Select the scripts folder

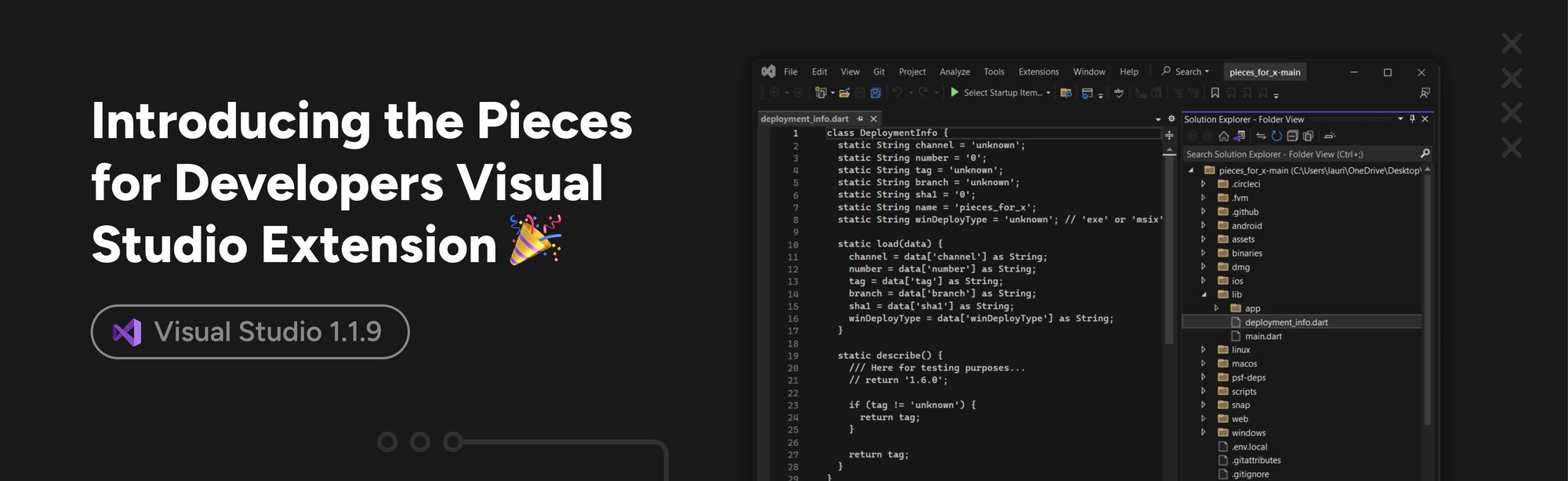click(1243, 392)
